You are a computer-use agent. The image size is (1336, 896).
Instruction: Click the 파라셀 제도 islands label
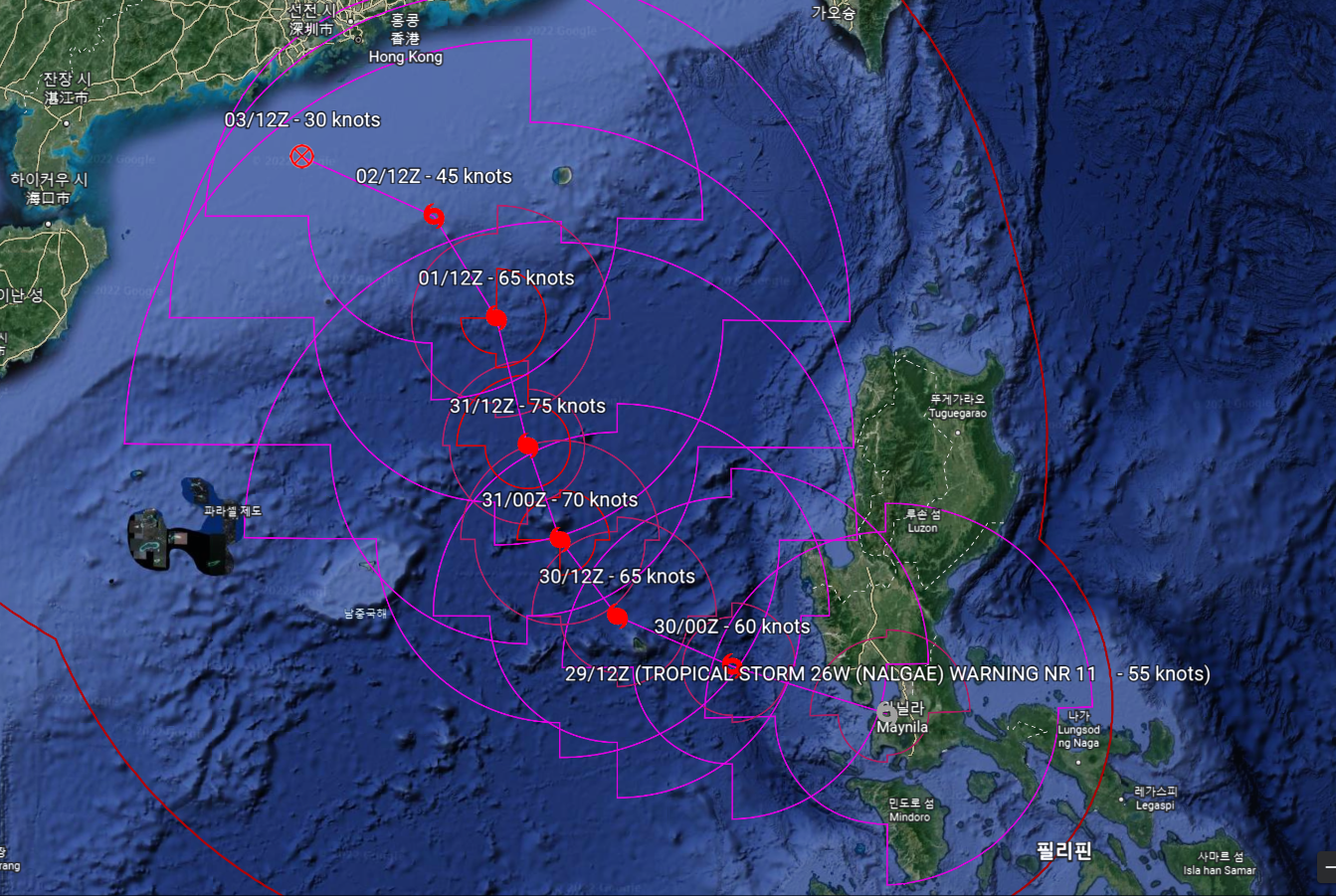click(x=233, y=510)
